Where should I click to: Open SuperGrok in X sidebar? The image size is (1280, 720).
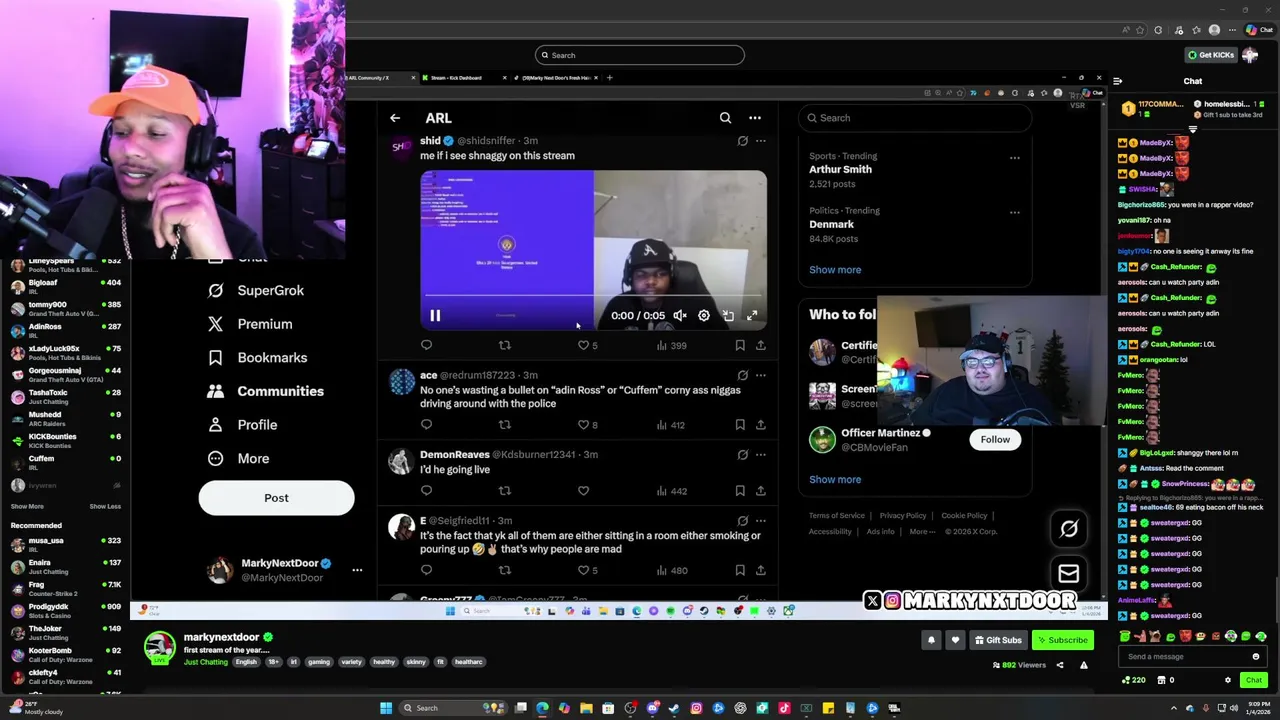point(256,290)
